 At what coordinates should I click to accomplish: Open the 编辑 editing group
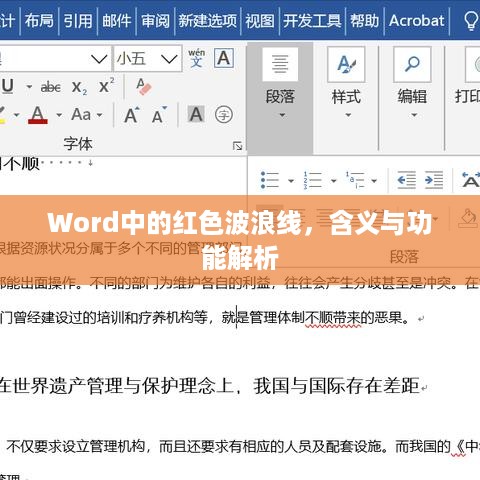[412, 83]
